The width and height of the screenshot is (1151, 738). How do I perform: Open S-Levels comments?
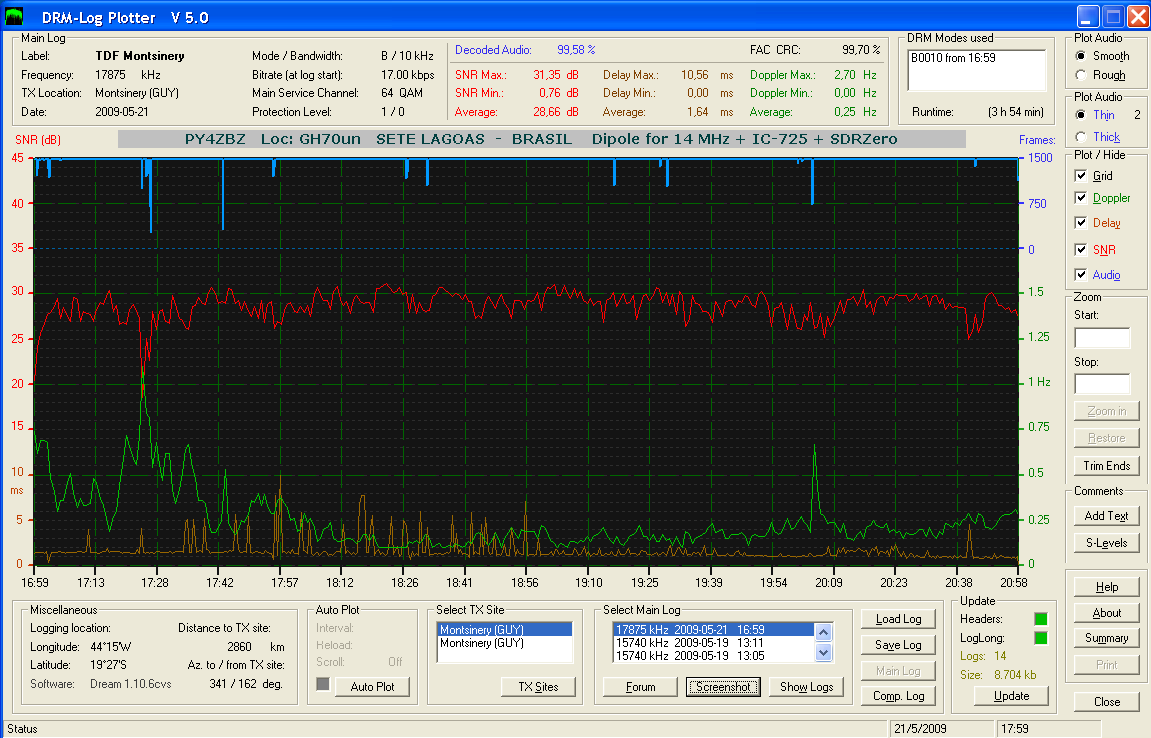point(1105,542)
